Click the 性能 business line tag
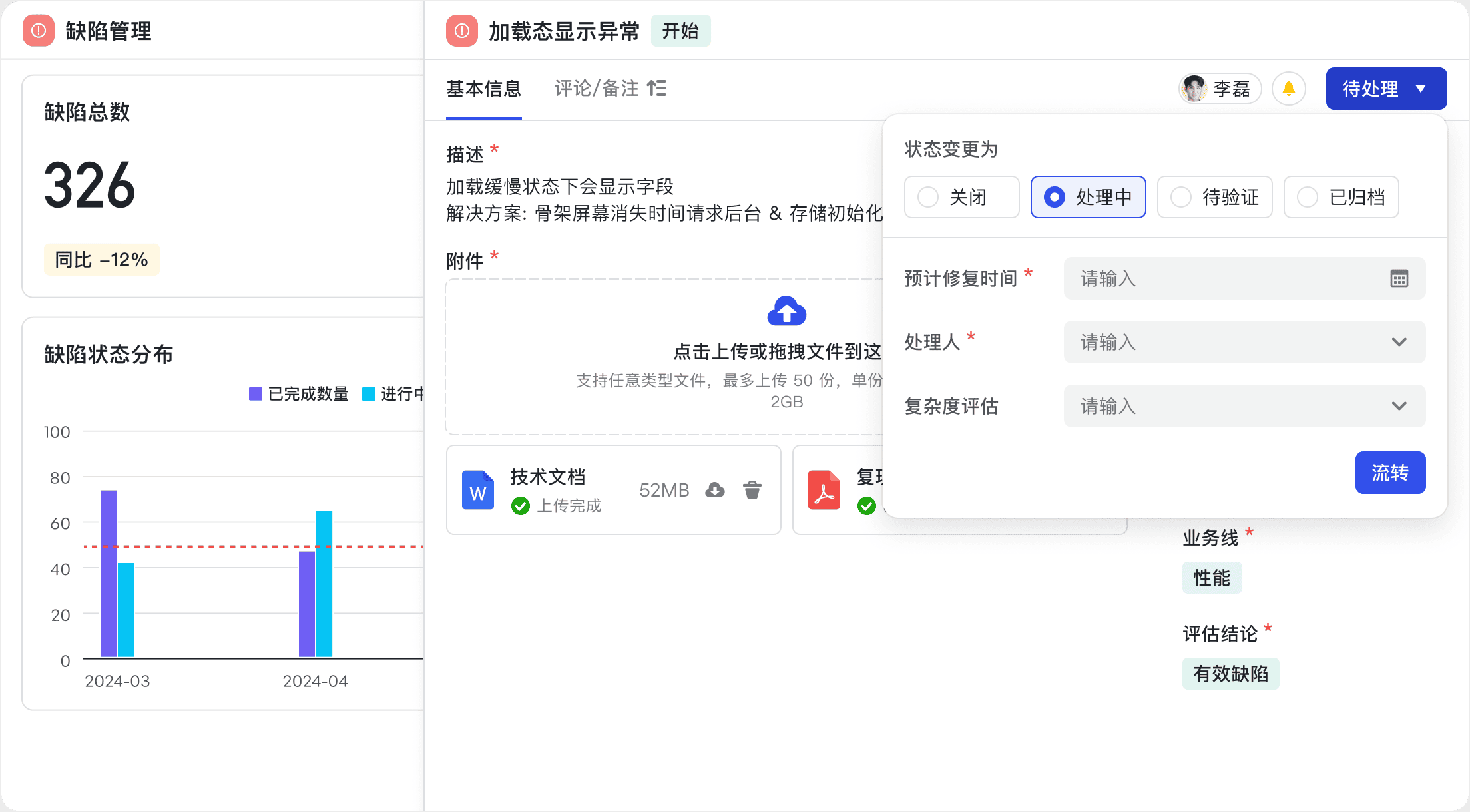The height and width of the screenshot is (812, 1470). pyautogui.click(x=1212, y=577)
